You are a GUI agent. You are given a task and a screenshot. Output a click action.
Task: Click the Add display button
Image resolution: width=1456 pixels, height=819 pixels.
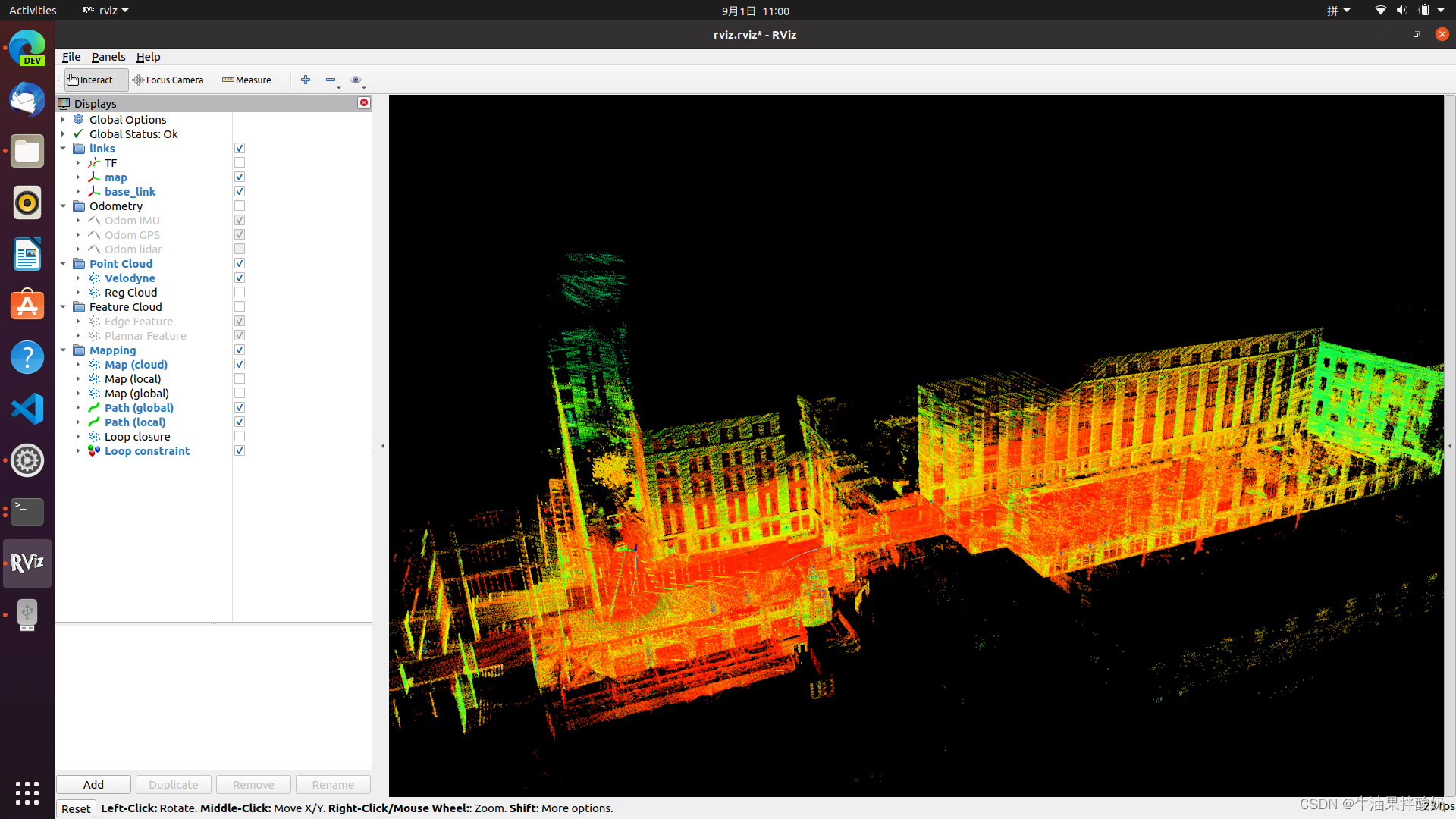tap(93, 784)
